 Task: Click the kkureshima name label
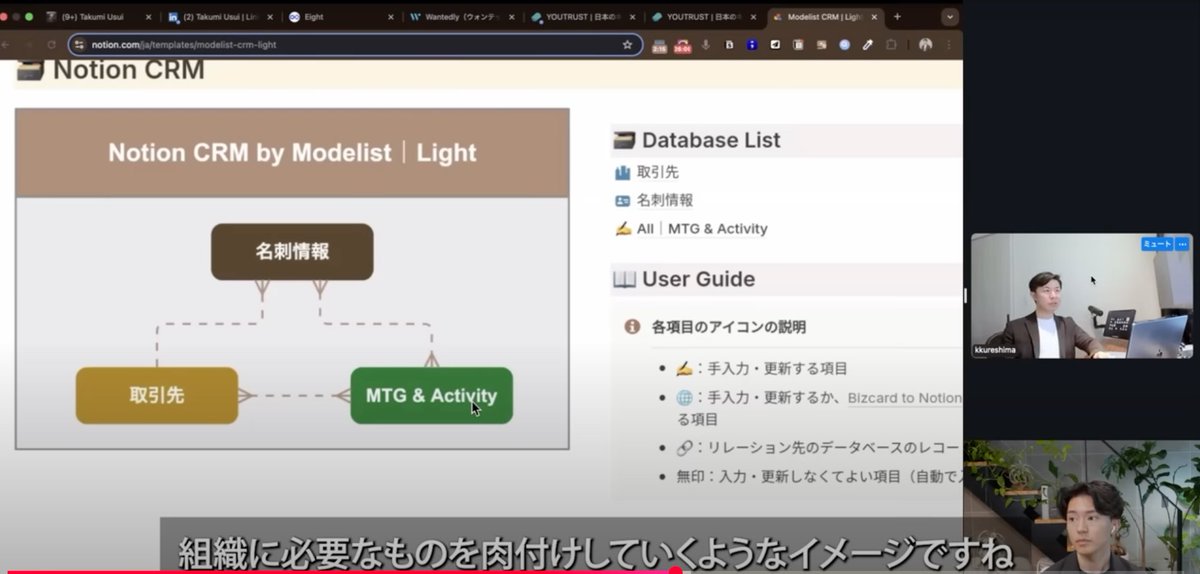pyautogui.click(x=994, y=350)
